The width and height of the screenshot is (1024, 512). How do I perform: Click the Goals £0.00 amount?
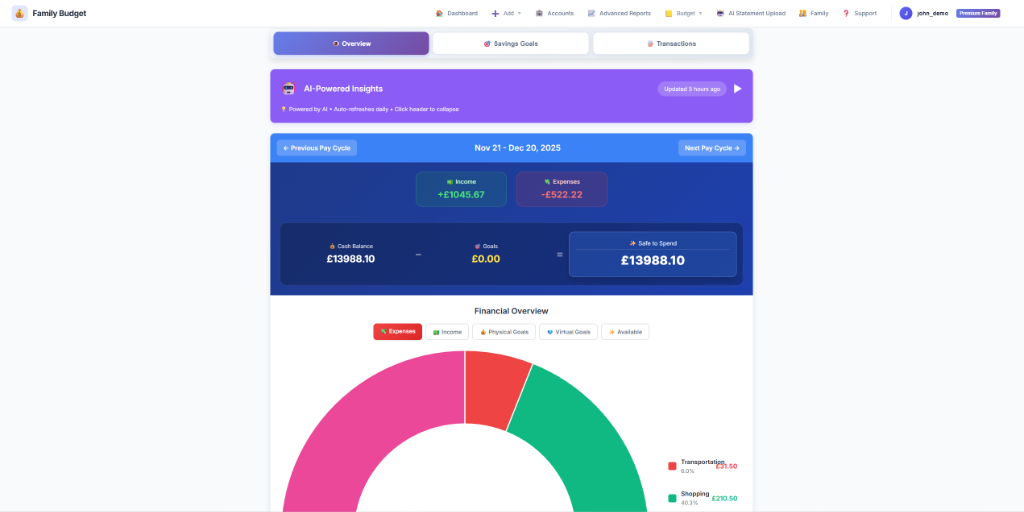tap(485, 259)
